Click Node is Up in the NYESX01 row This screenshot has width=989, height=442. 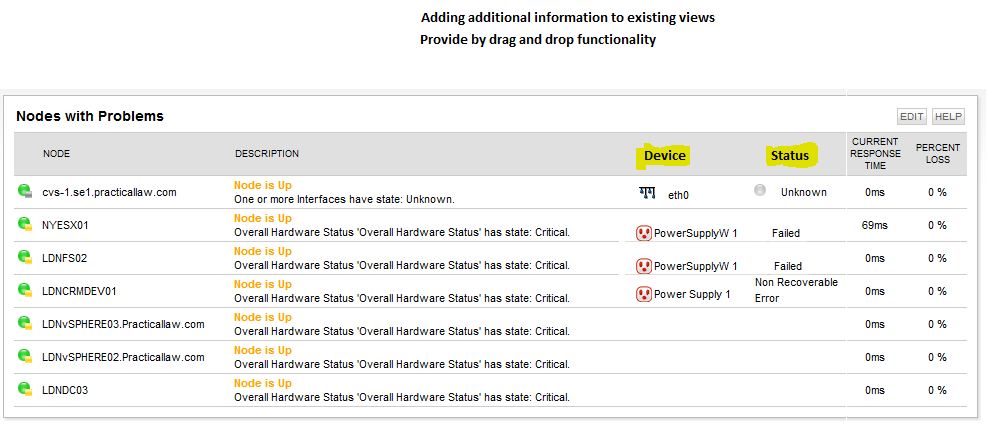tap(263, 218)
